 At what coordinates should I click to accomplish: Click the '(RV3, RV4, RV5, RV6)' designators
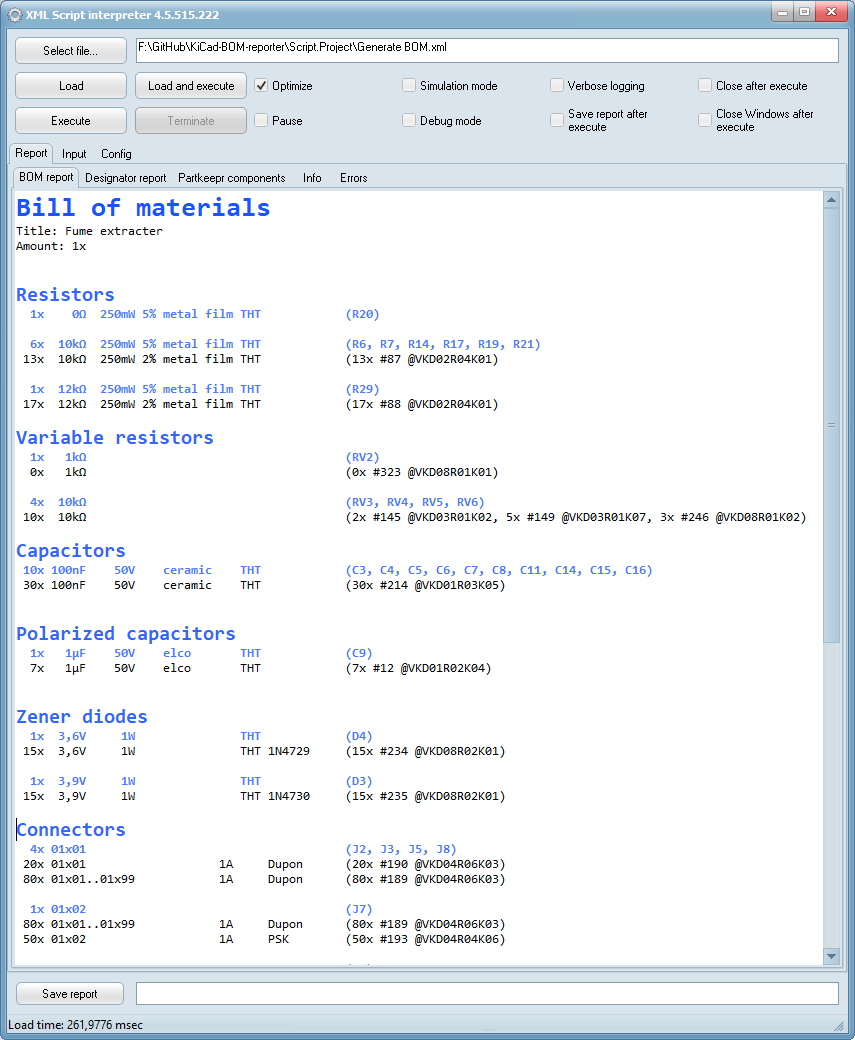click(x=415, y=502)
